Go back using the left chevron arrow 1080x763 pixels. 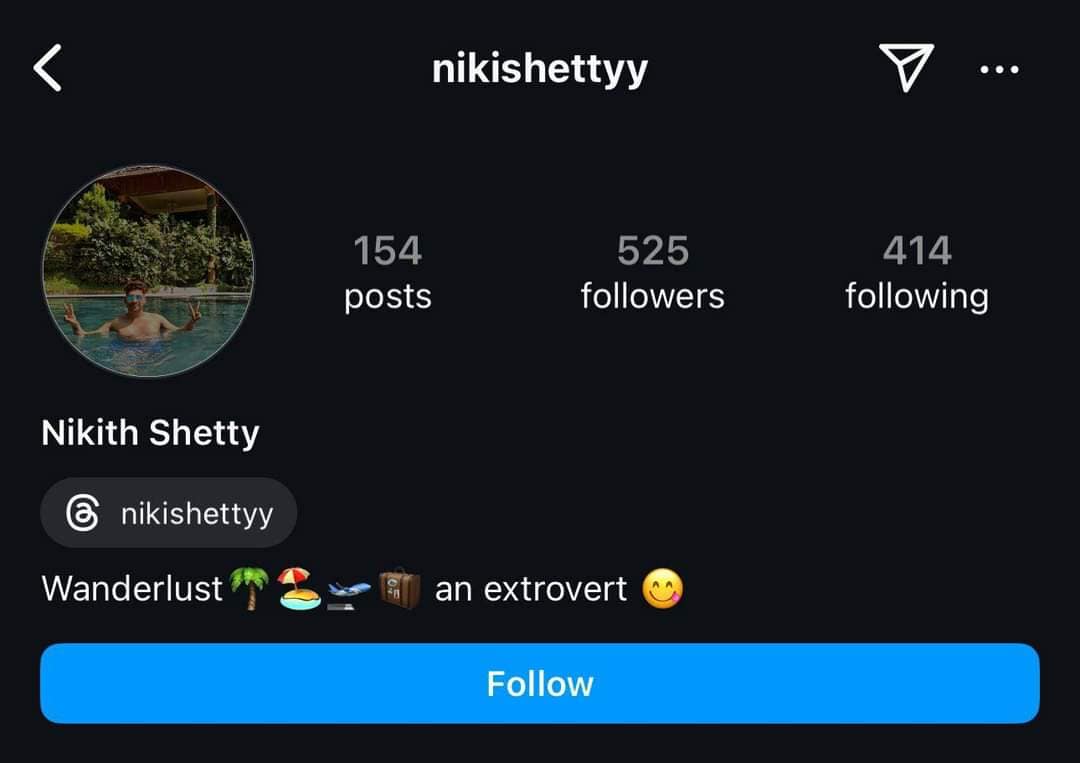point(48,67)
